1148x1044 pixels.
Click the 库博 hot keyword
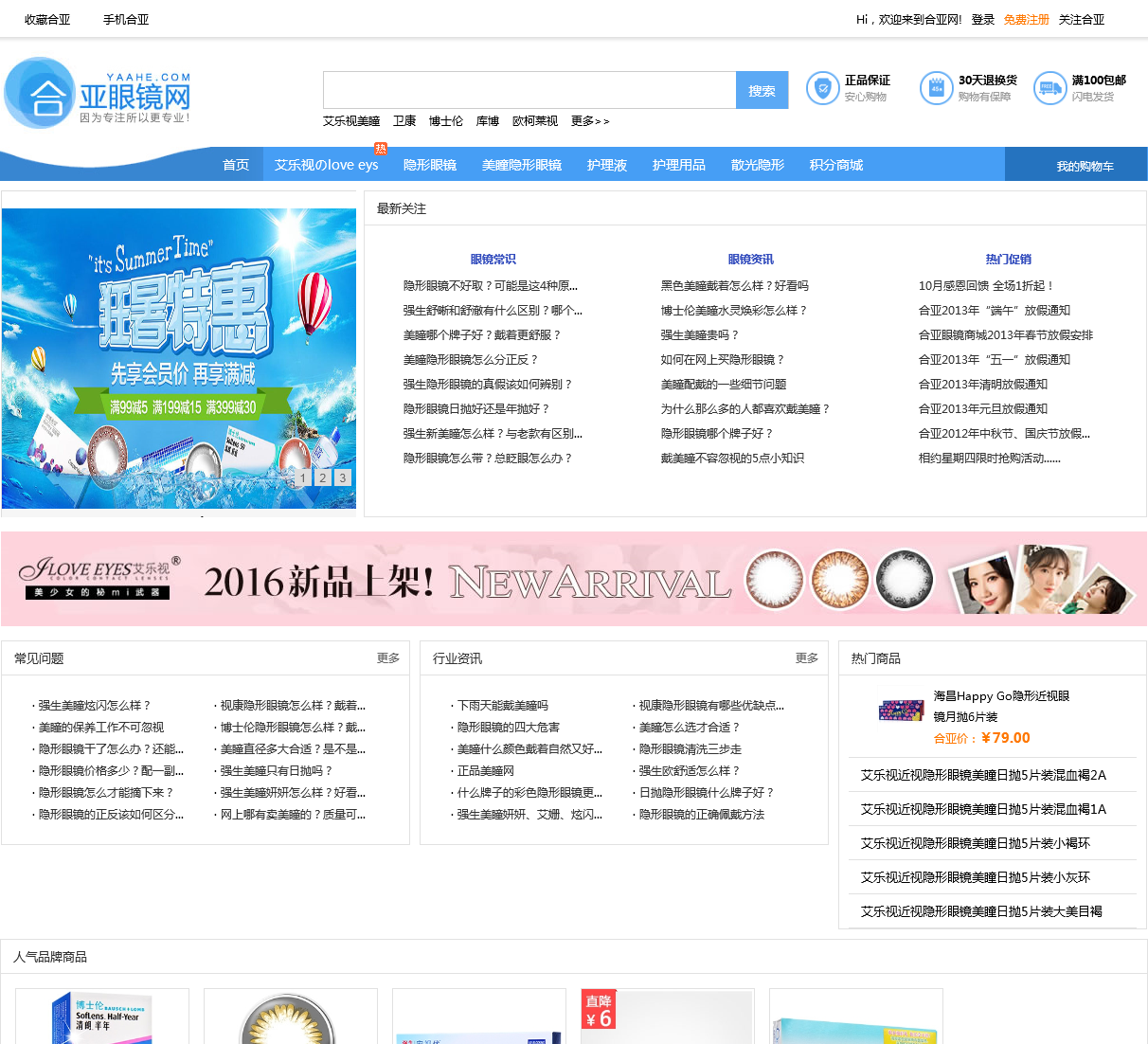pyautogui.click(x=488, y=121)
